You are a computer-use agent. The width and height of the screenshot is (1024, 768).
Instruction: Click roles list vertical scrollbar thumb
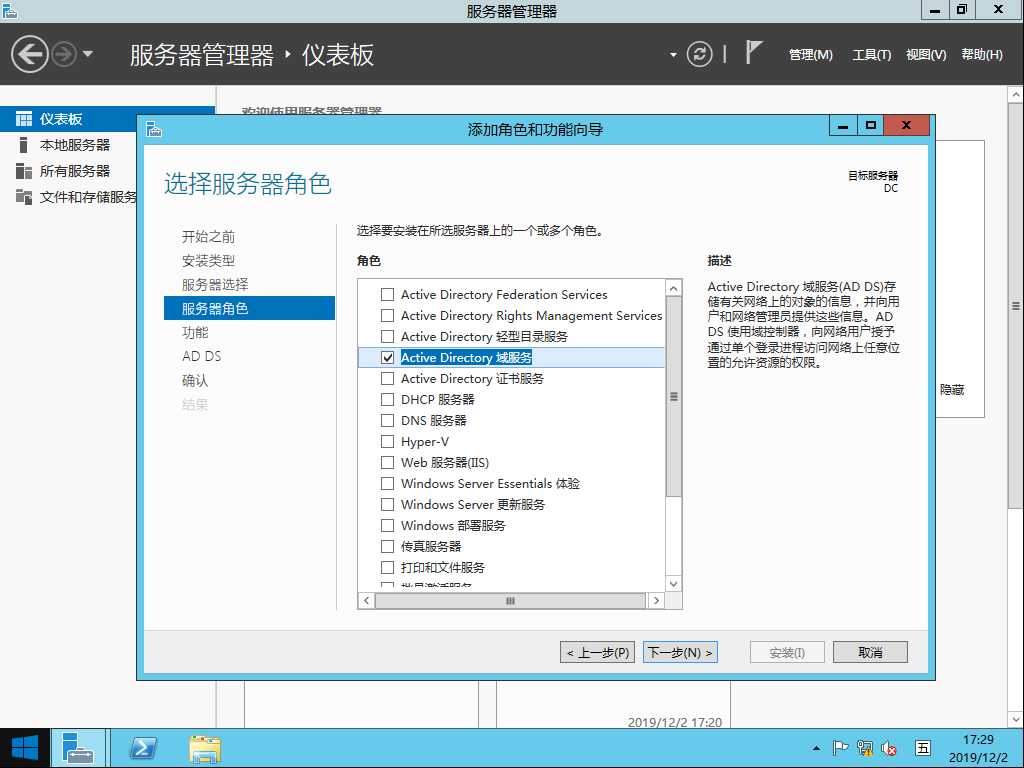[673, 396]
